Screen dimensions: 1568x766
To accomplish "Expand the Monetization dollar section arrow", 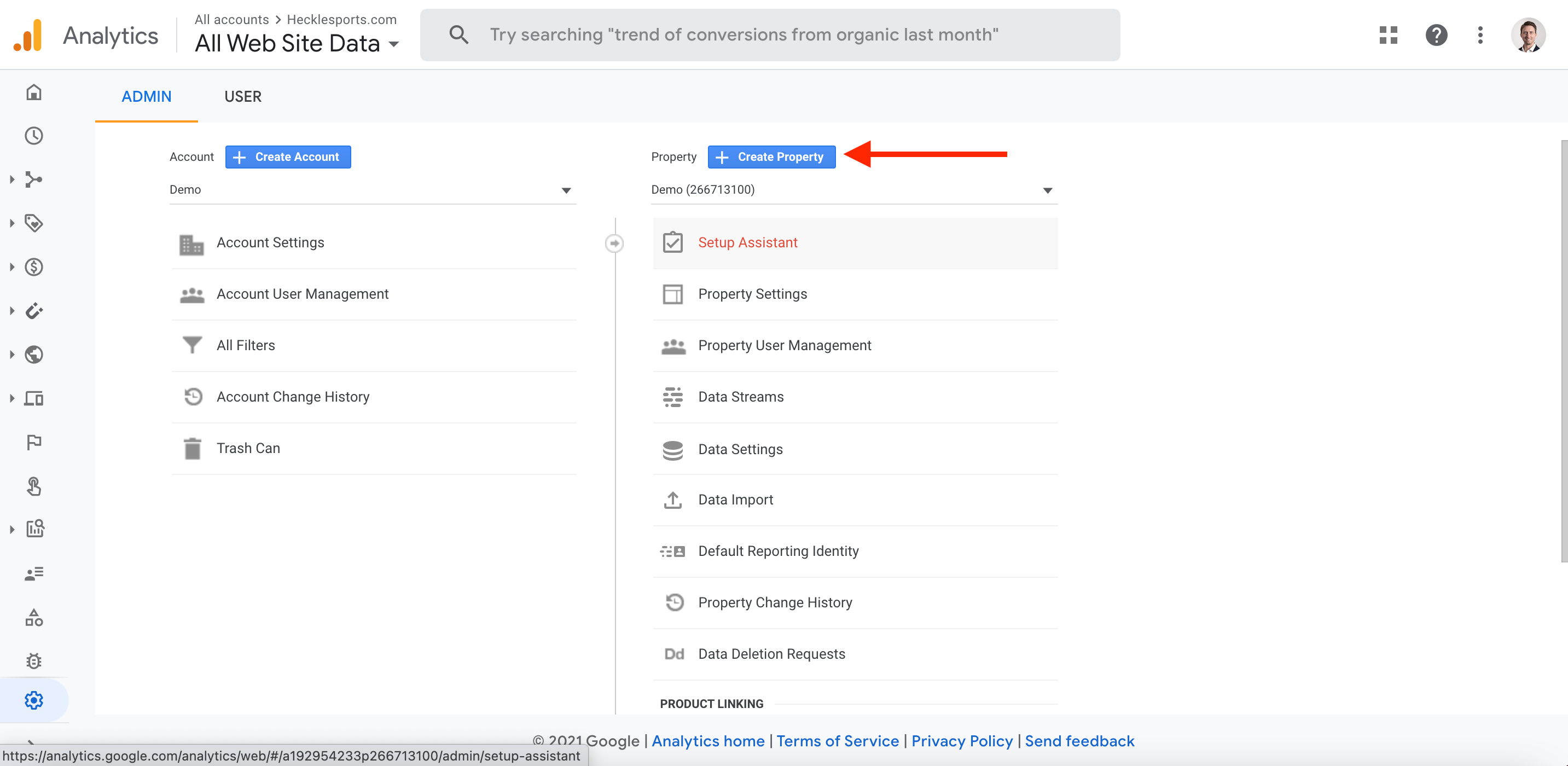I will click(12, 266).
